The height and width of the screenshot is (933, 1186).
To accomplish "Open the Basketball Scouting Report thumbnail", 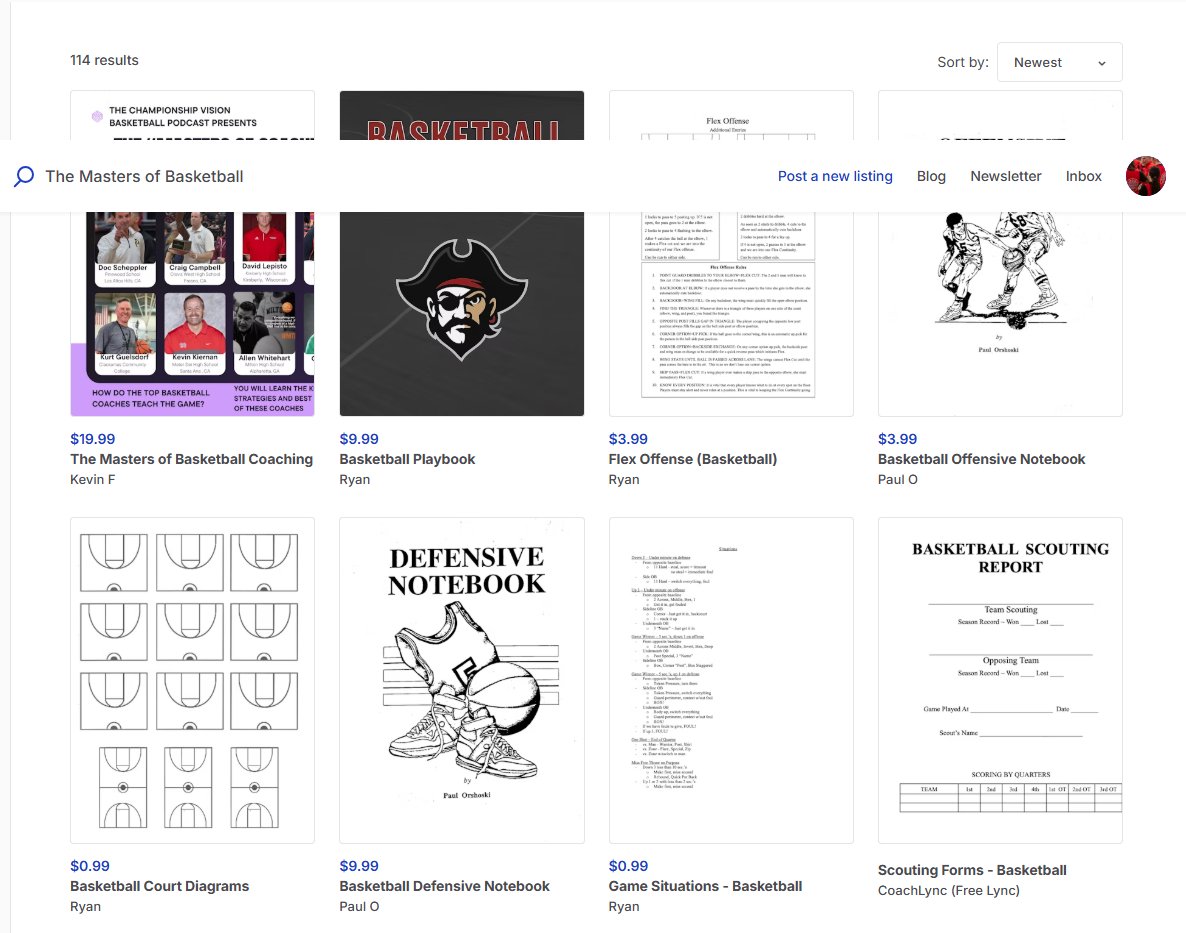I will [x=1000, y=680].
